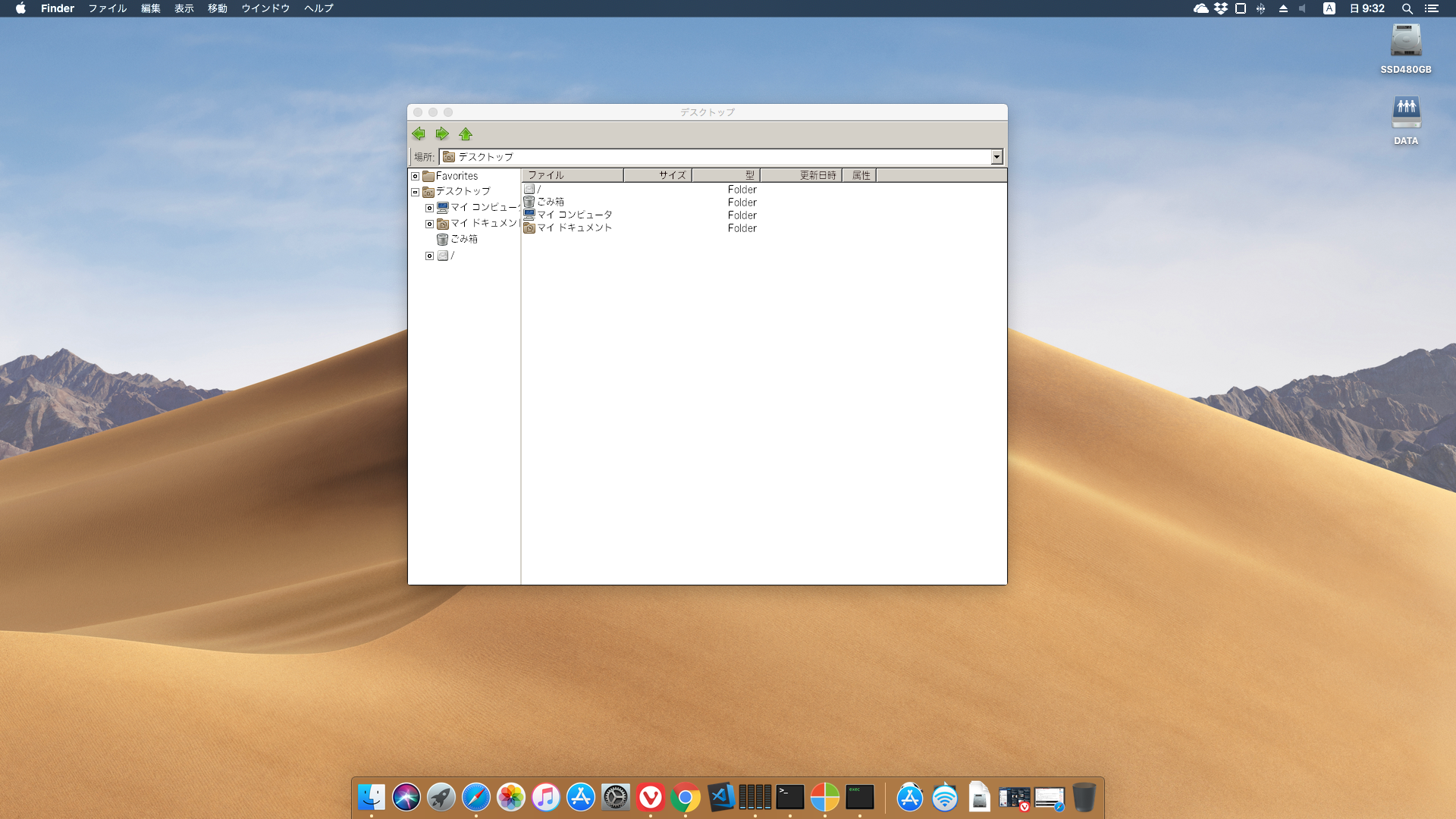This screenshot has height=819, width=1456.
Task: Expand マイ コンピュータ tree node
Action: click(429, 208)
